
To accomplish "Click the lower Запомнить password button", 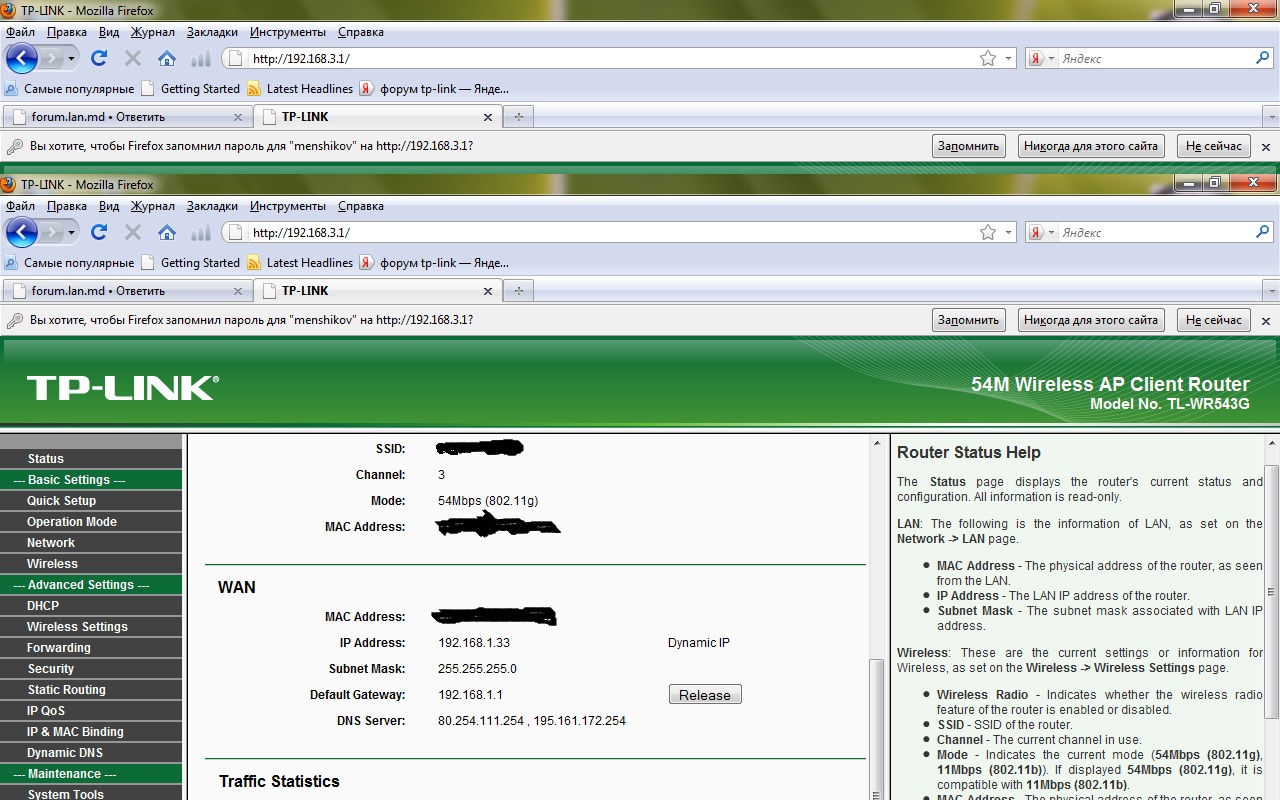I will (968, 320).
